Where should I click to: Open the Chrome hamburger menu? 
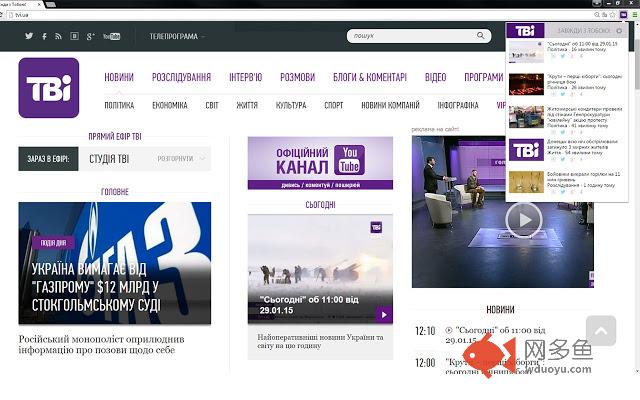633,16
